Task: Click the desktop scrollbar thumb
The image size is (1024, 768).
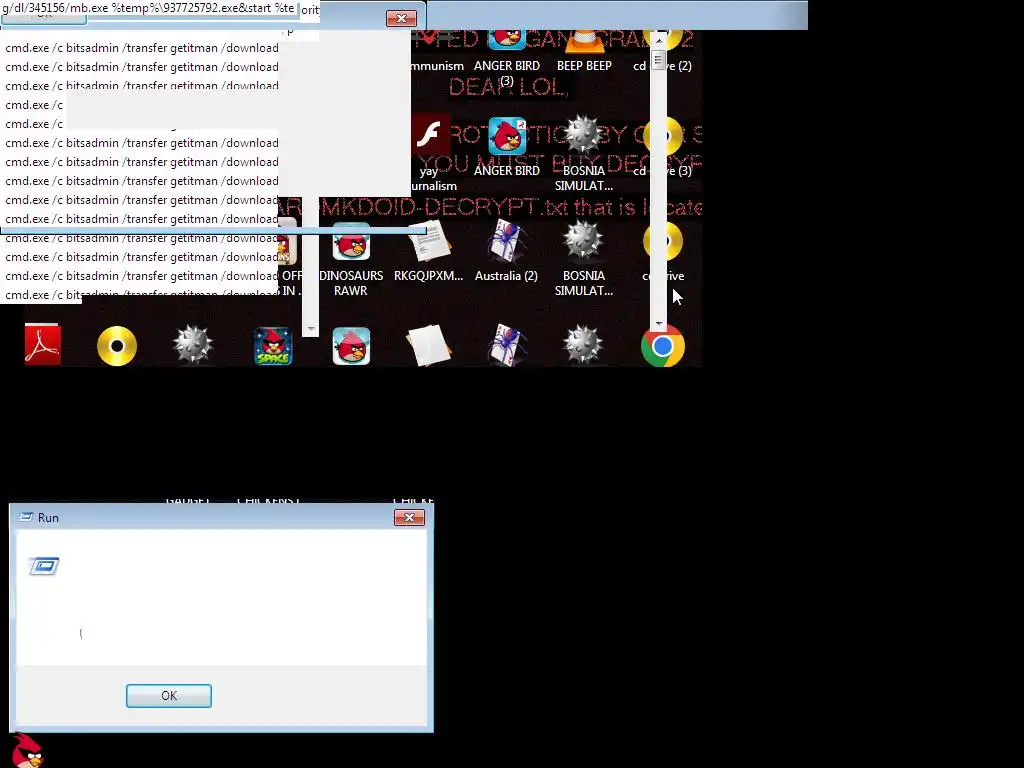Action: [x=658, y=60]
